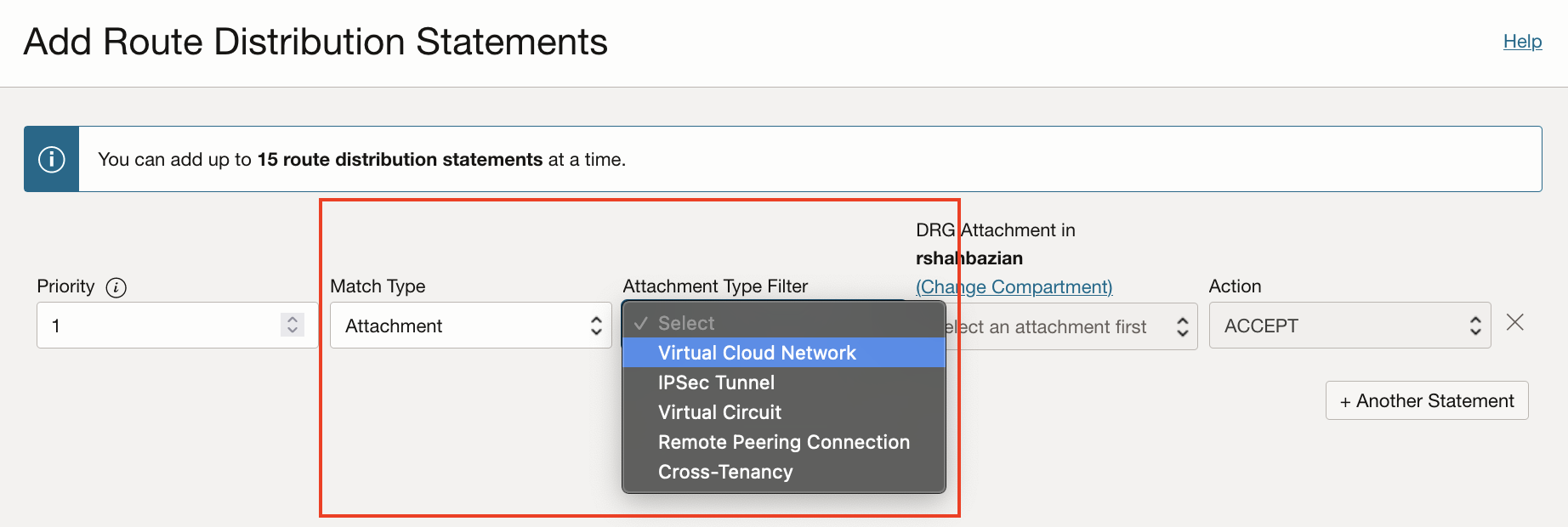The height and width of the screenshot is (527, 1568).
Task: Choose Cross-Tenancy from the attachment type list
Action: pyautogui.click(x=724, y=472)
